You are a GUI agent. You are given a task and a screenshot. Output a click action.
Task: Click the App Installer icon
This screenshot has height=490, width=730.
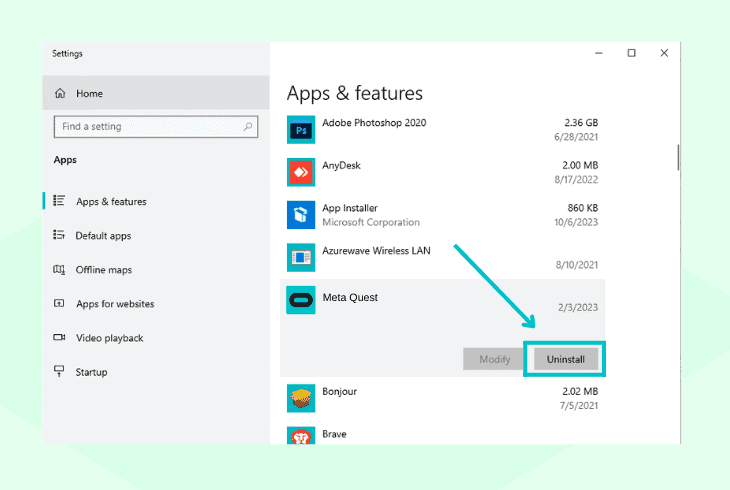pos(301,215)
